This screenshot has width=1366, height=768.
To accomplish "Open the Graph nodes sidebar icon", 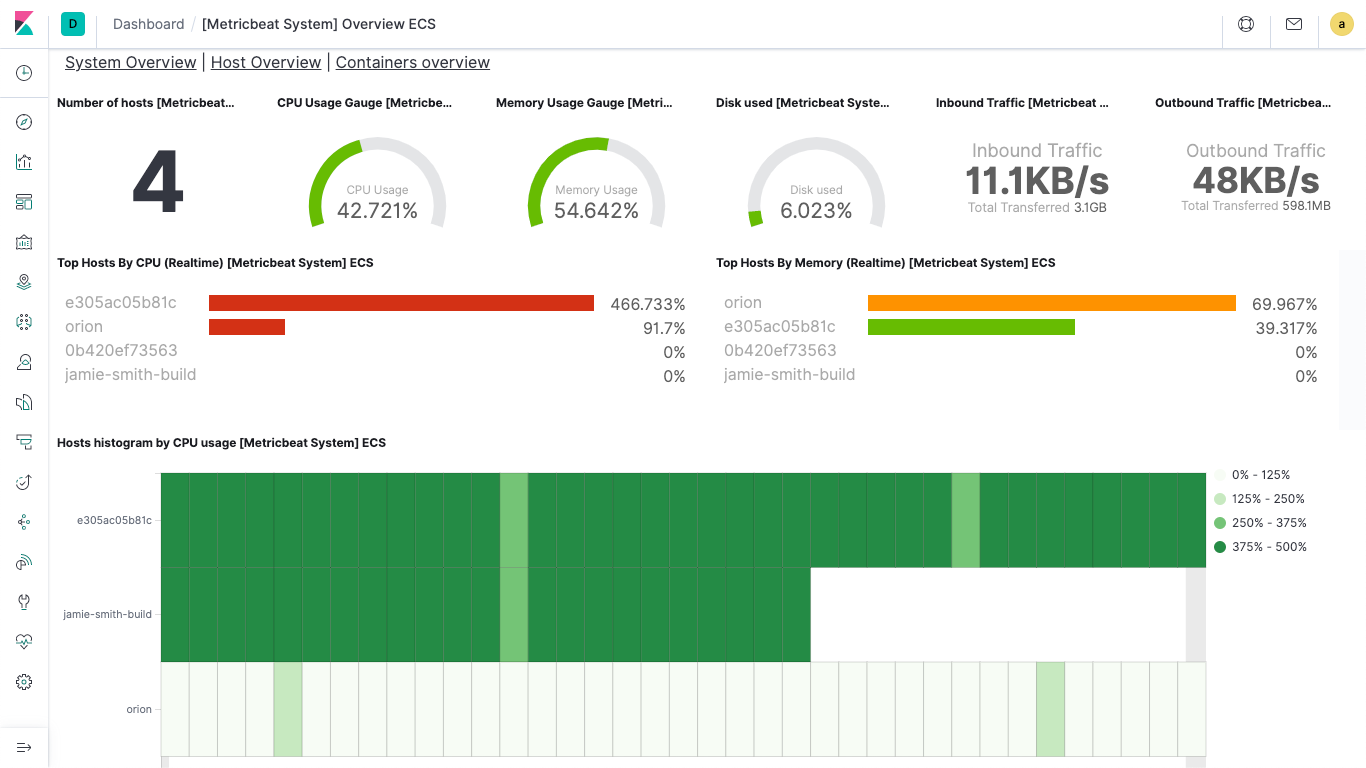I will click(24, 522).
